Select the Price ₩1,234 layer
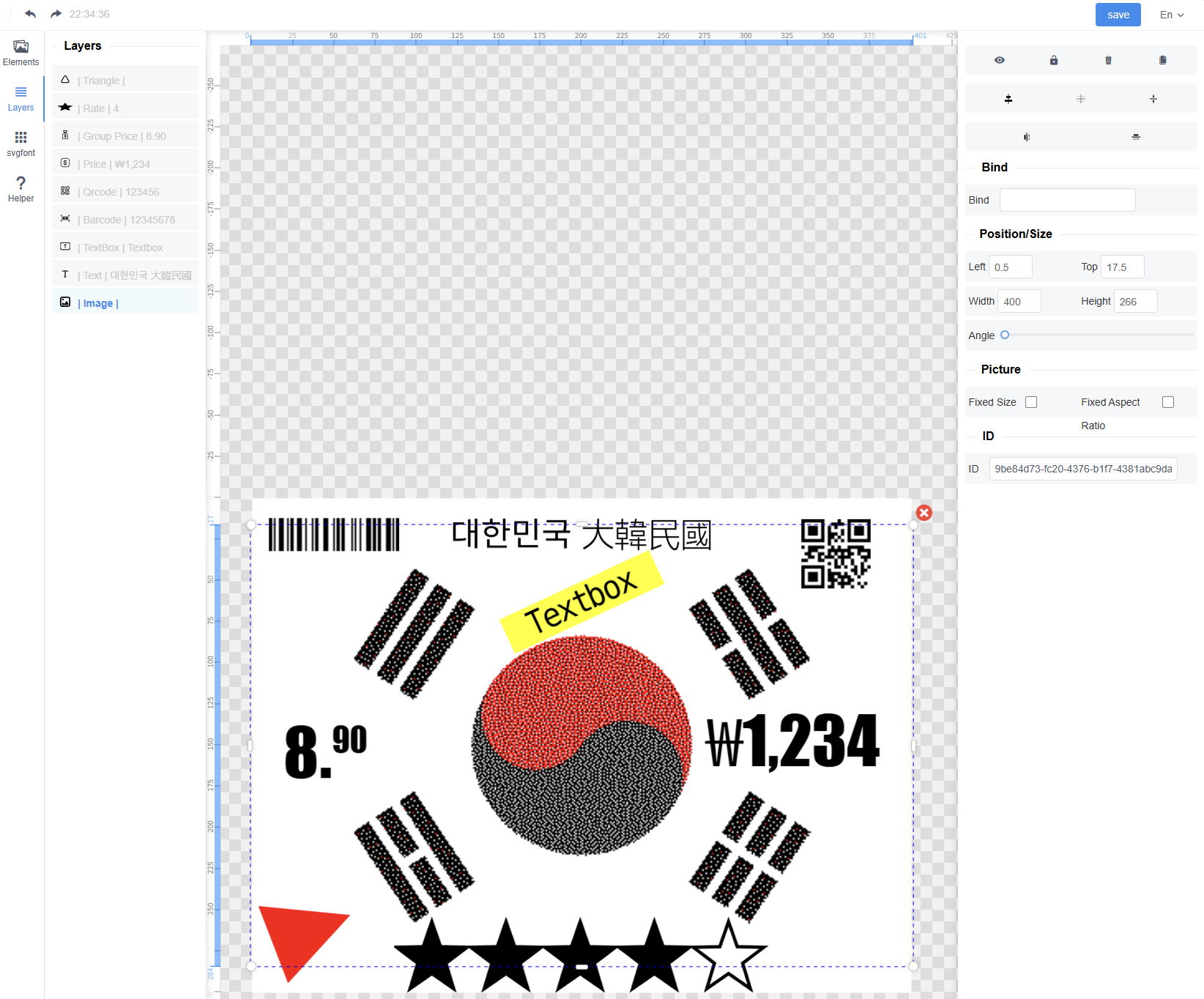Viewport: 1204px width, 999px height. [125, 163]
